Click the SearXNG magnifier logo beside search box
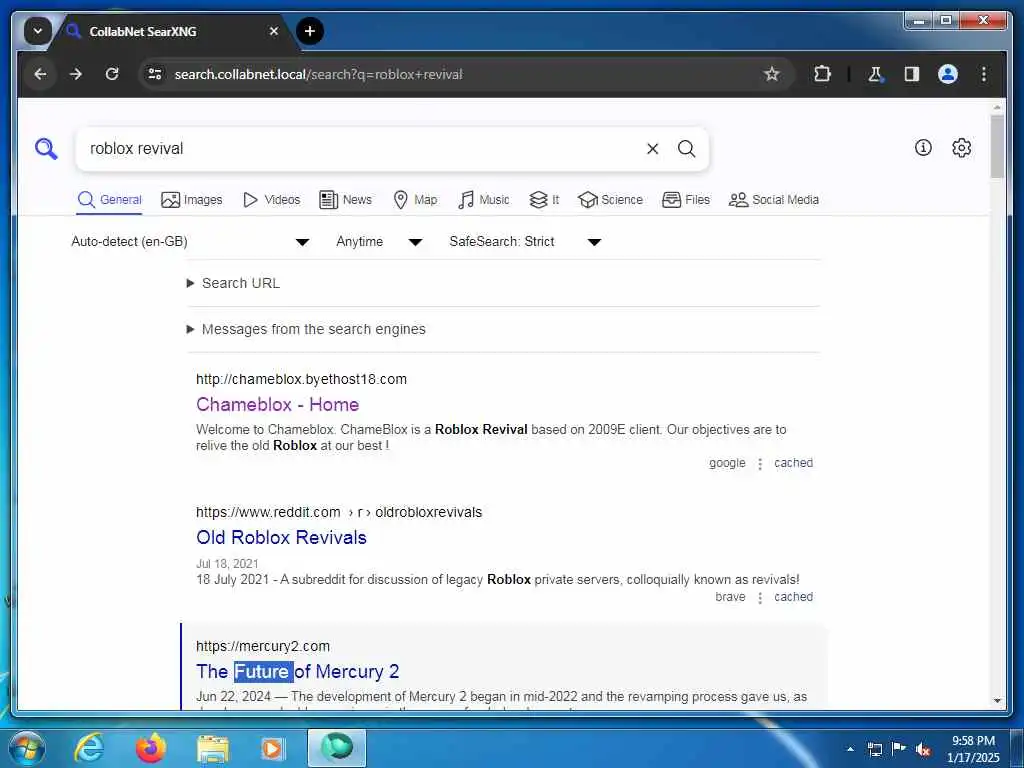1024x768 pixels. click(46, 149)
